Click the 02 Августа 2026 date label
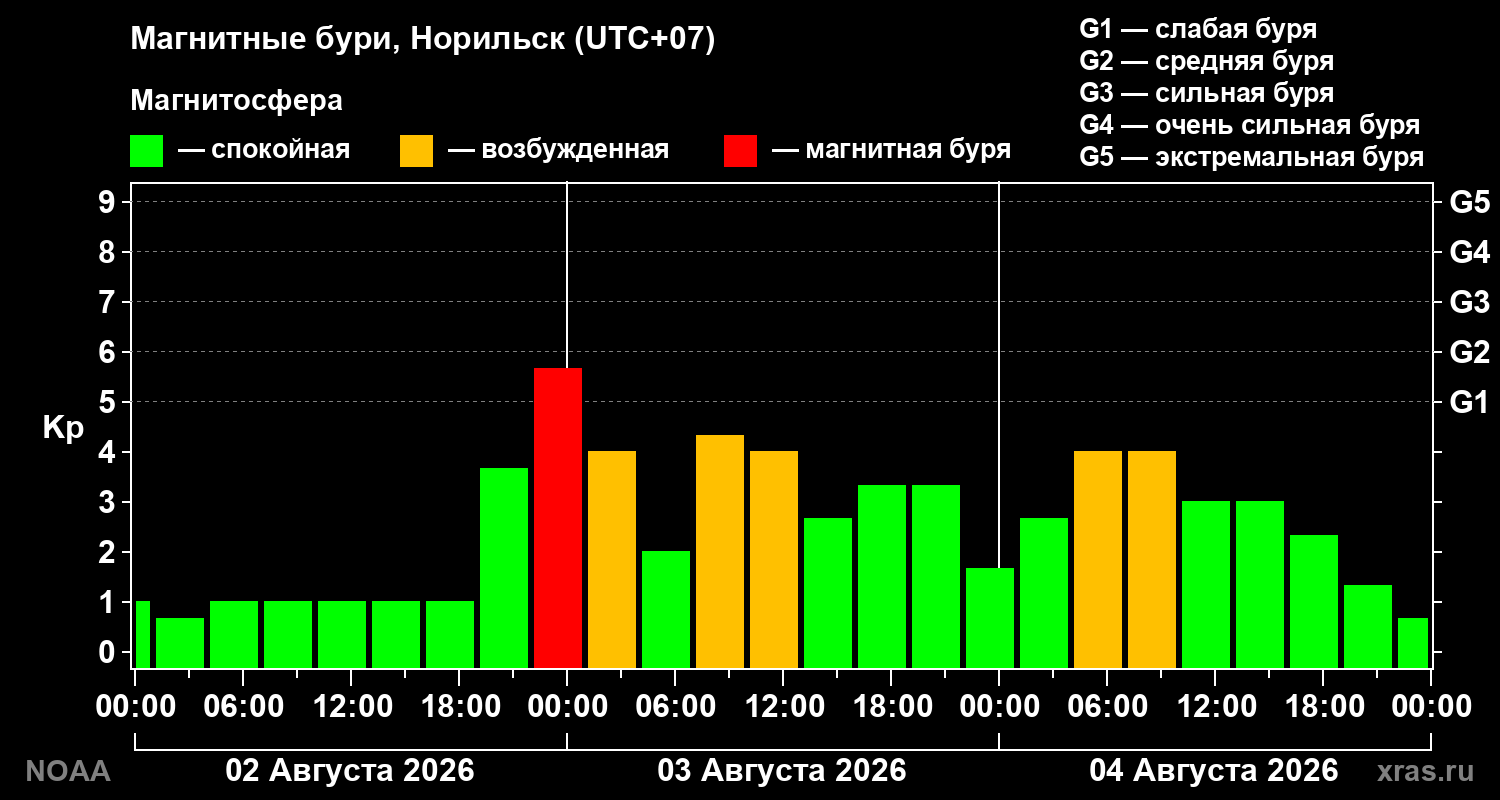Screen dimensions: 1500x800 [x=350, y=771]
